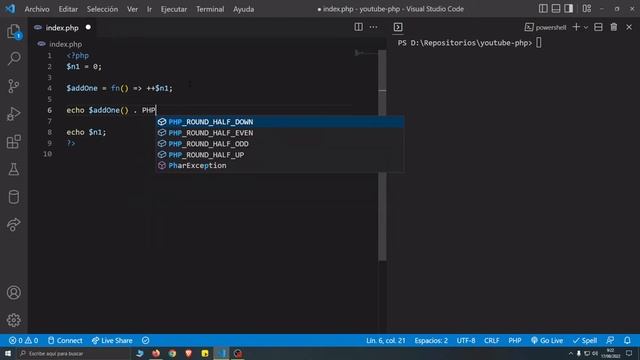Toggle bottom panel layout
The image size is (640, 360).
pos(556,9)
